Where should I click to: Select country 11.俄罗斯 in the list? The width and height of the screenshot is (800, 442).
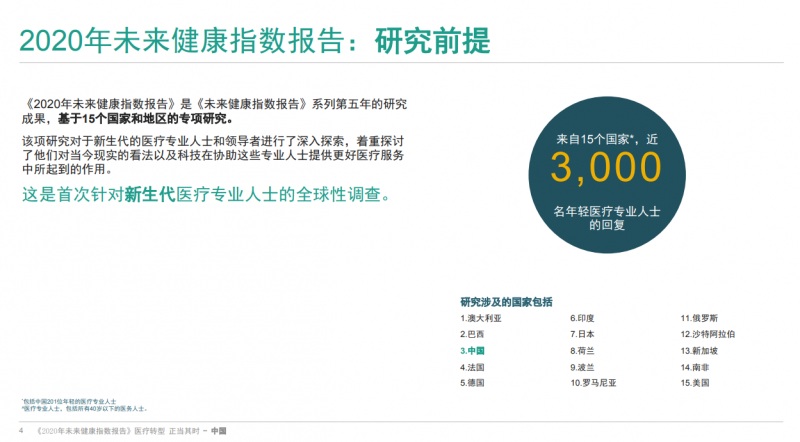pyautogui.click(x=699, y=318)
